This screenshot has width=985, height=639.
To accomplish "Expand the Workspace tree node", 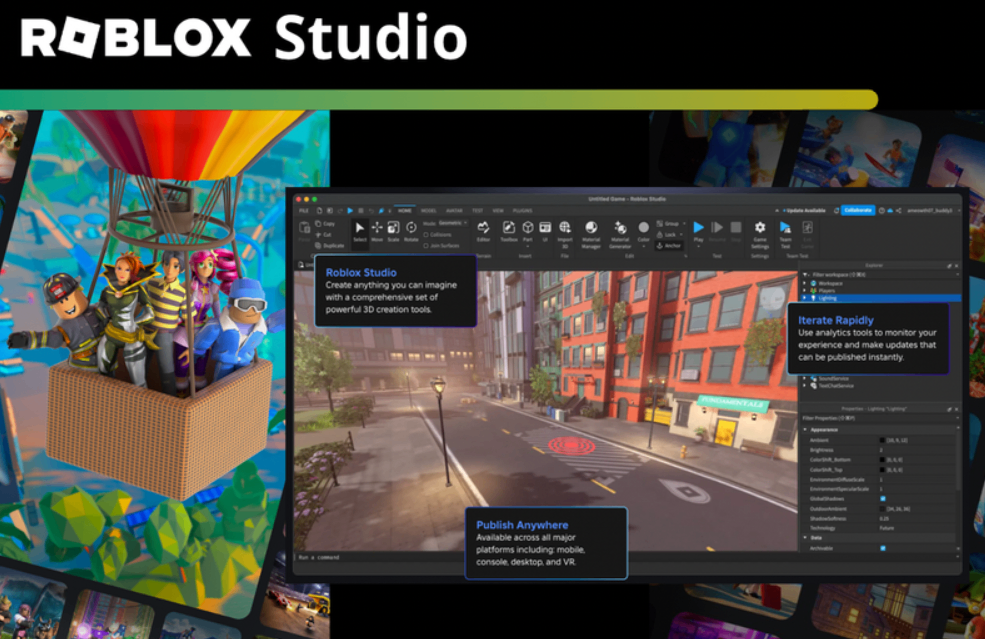I will click(804, 283).
